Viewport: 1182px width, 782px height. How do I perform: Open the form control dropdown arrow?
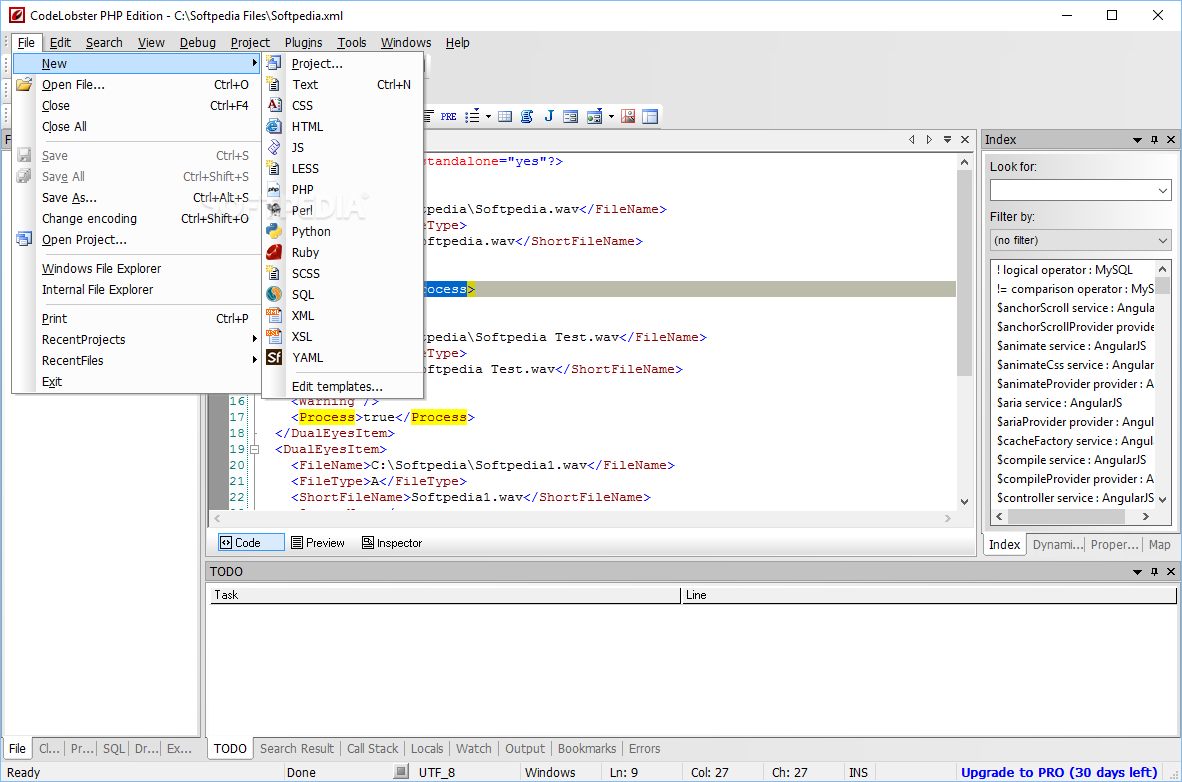(611, 116)
